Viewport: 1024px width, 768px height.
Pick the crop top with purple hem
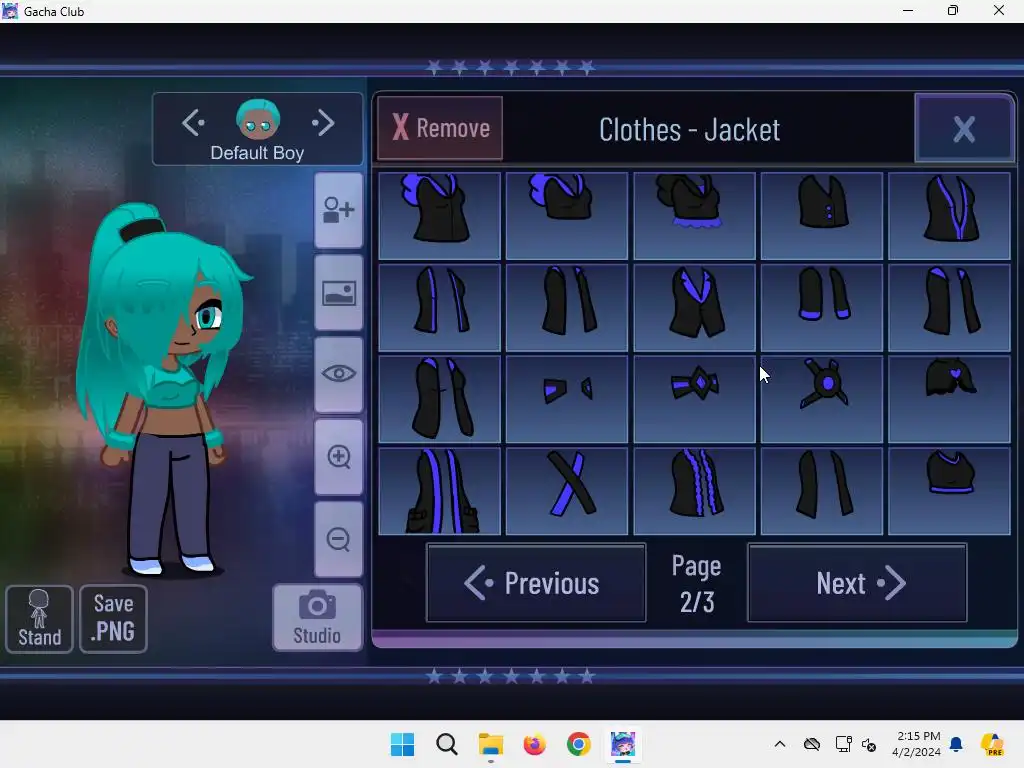949,490
